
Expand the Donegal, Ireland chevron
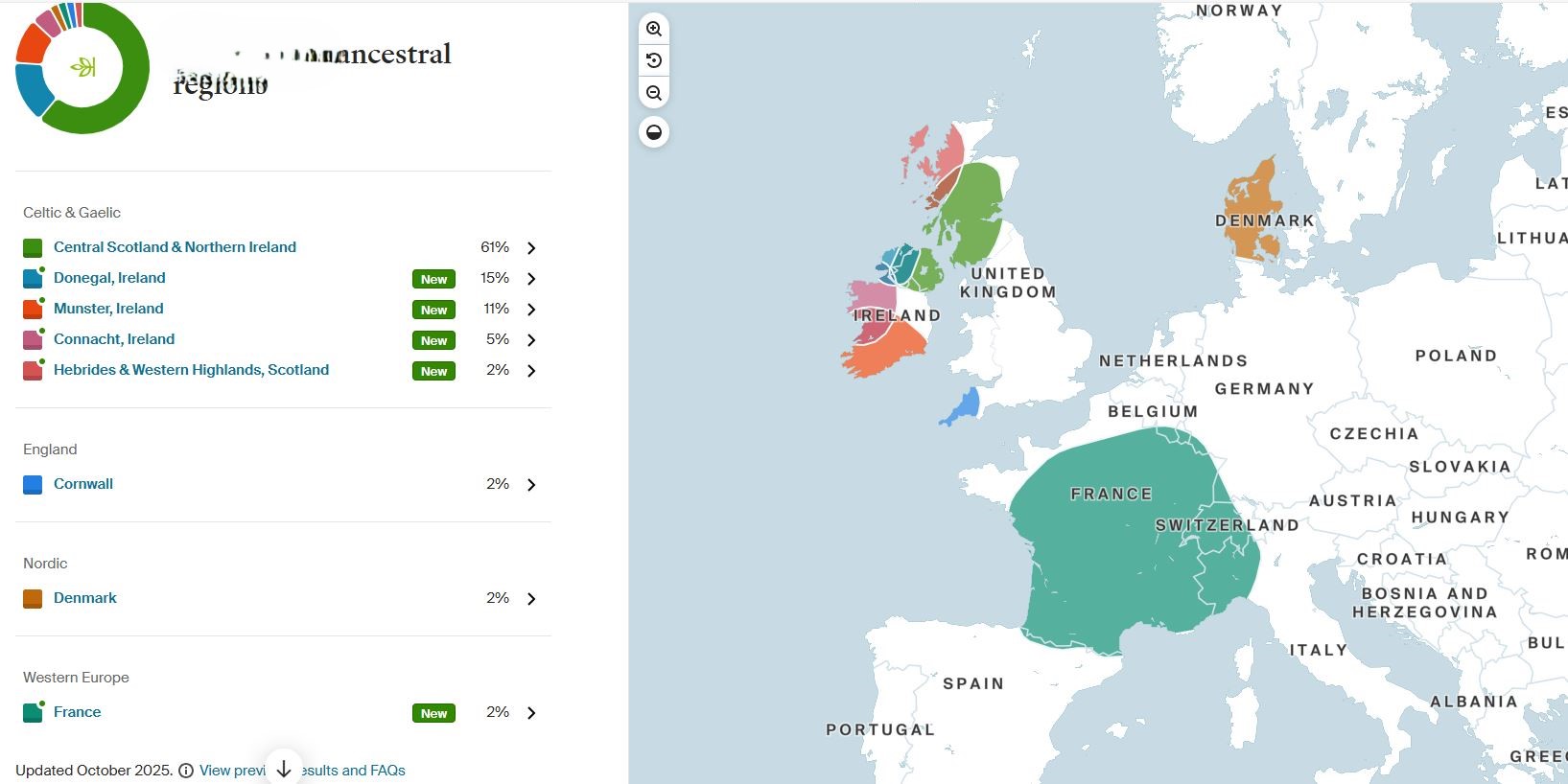[531, 279]
